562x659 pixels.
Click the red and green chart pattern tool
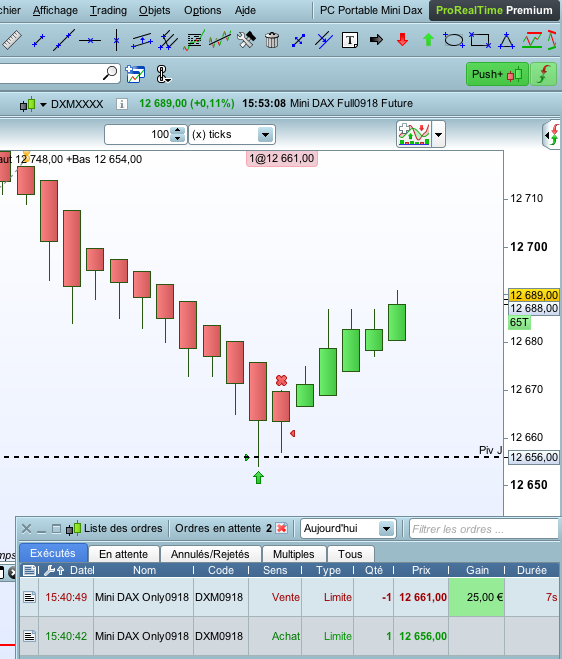tap(532, 40)
